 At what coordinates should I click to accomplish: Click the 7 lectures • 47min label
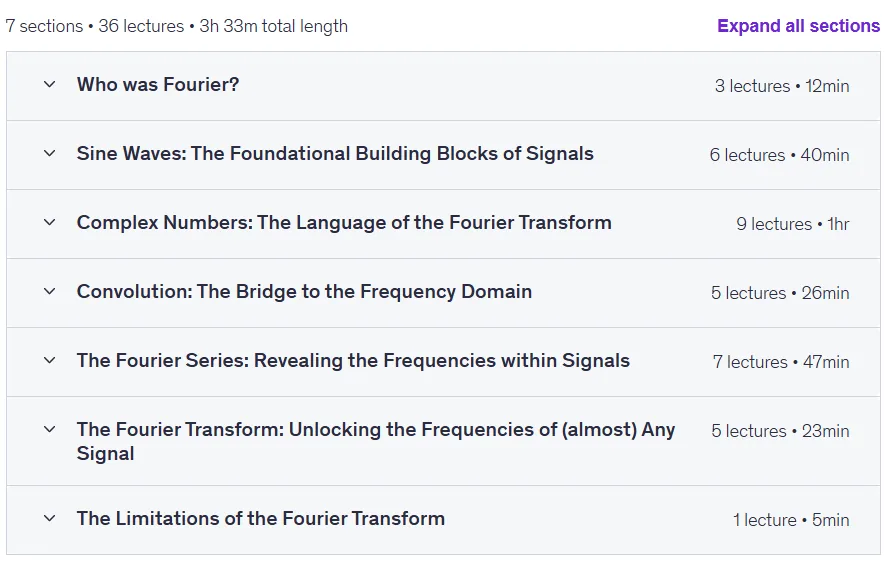tap(781, 362)
